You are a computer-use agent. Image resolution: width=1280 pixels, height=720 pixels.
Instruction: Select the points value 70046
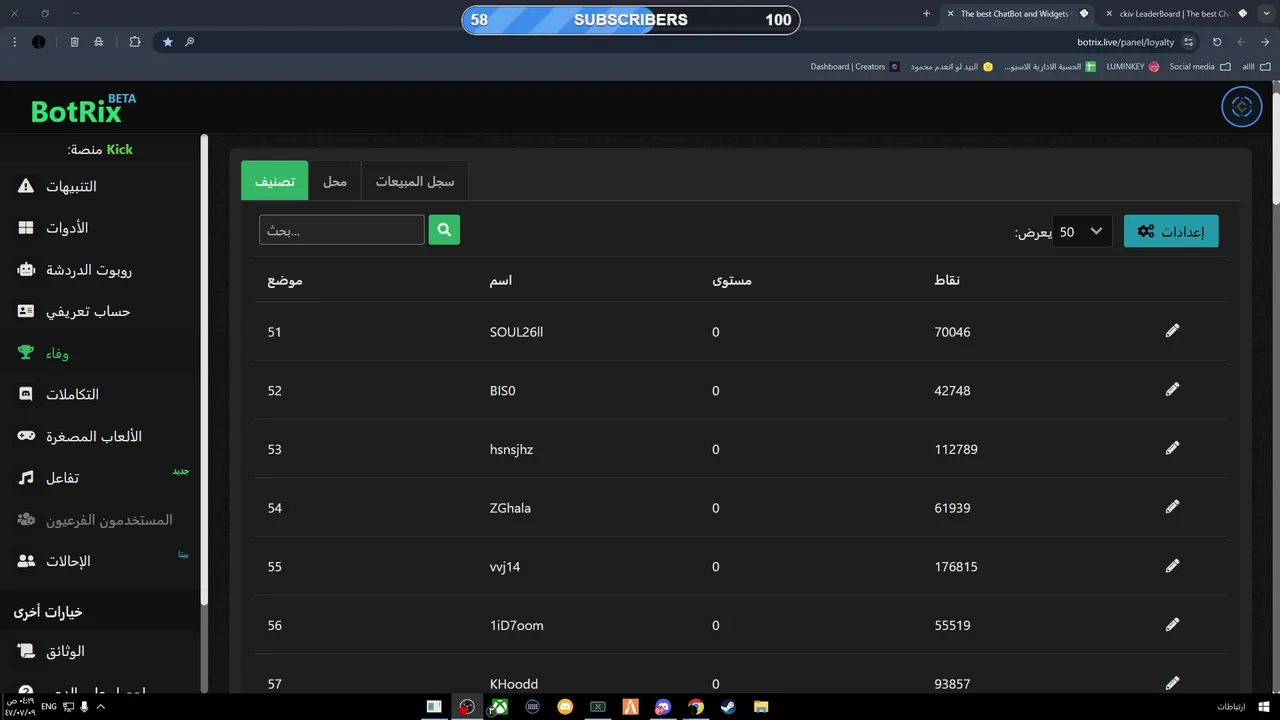pyautogui.click(x=952, y=331)
